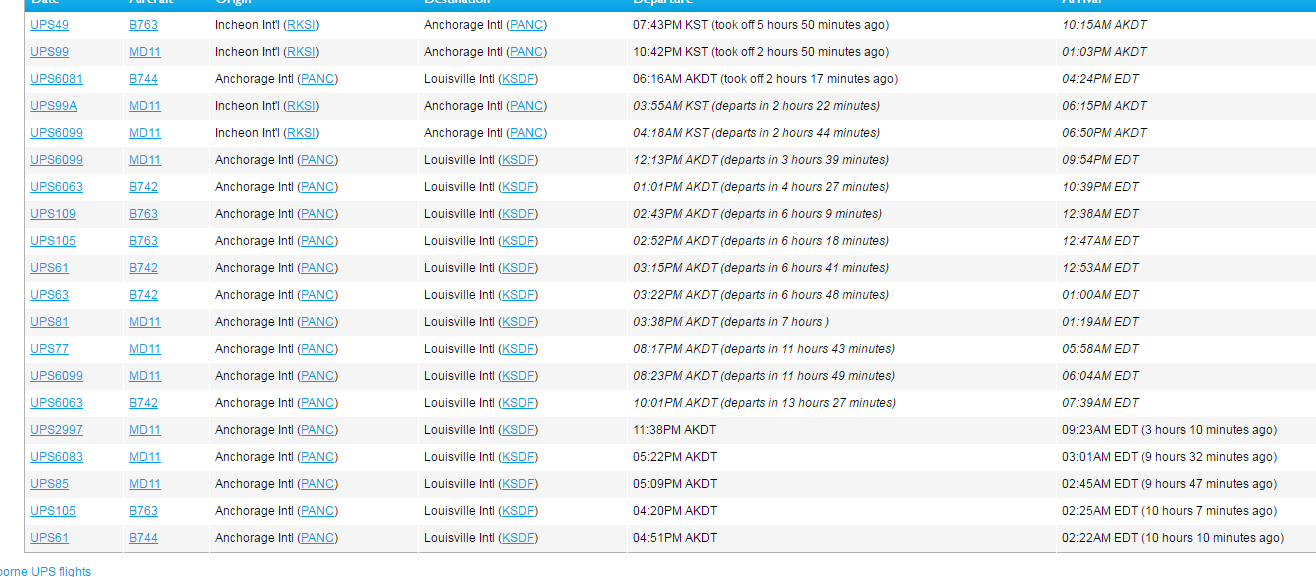Open KSDF destination link in UPS6083 row
This screenshot has height=577, width=1316.
(x=518, y=457)
